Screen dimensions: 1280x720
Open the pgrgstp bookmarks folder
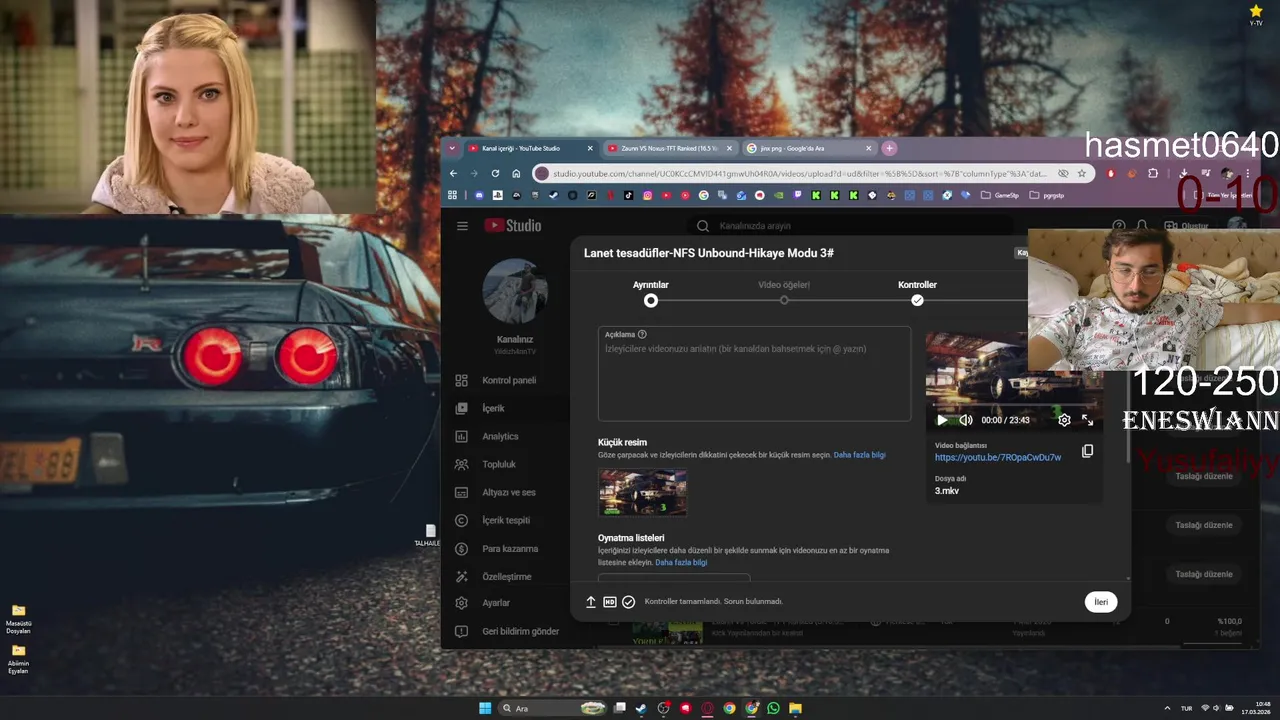[1047, 195]
